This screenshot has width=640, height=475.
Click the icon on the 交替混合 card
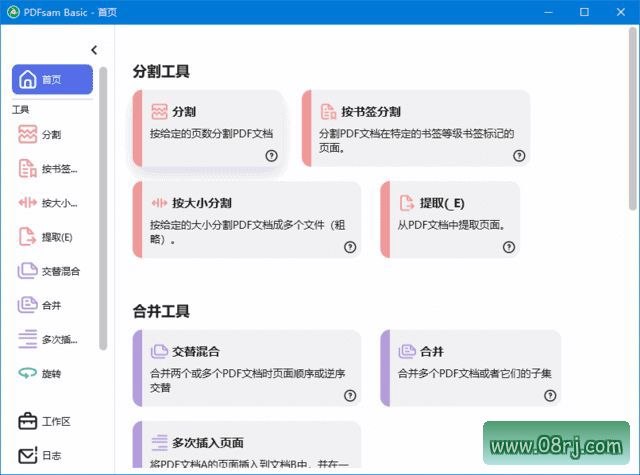tap(159, 351)
